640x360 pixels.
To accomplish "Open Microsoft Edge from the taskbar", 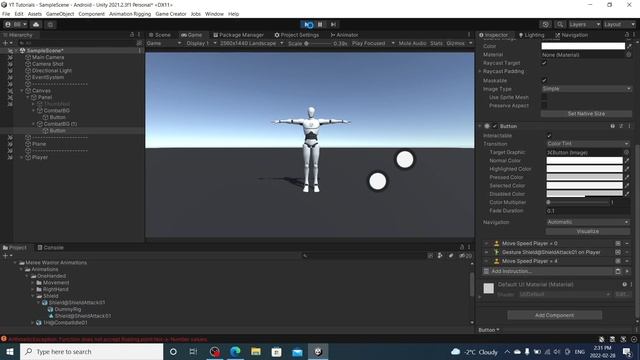I will point(235,351).
